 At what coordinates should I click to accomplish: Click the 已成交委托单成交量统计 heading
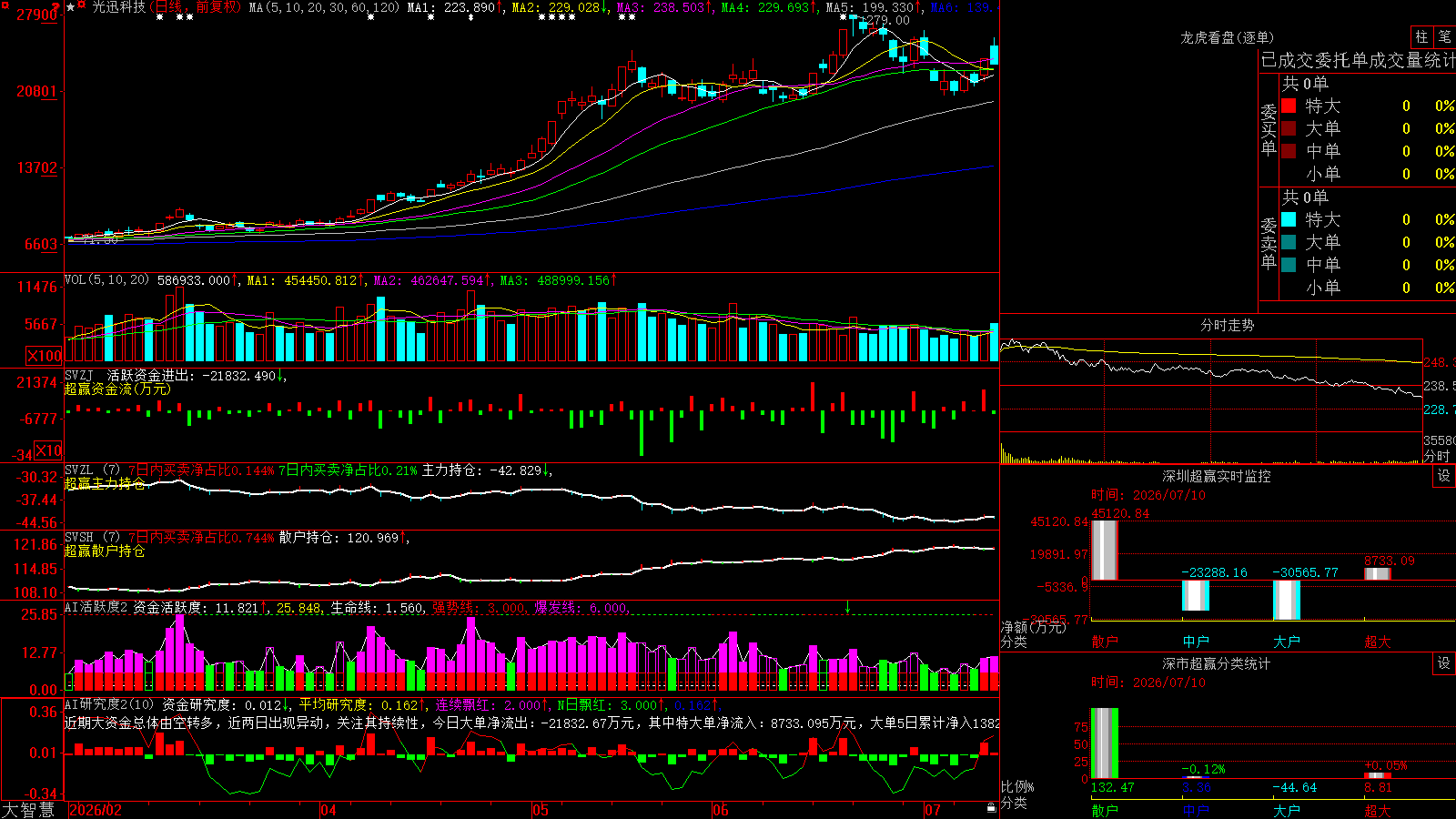[1358, 60]
